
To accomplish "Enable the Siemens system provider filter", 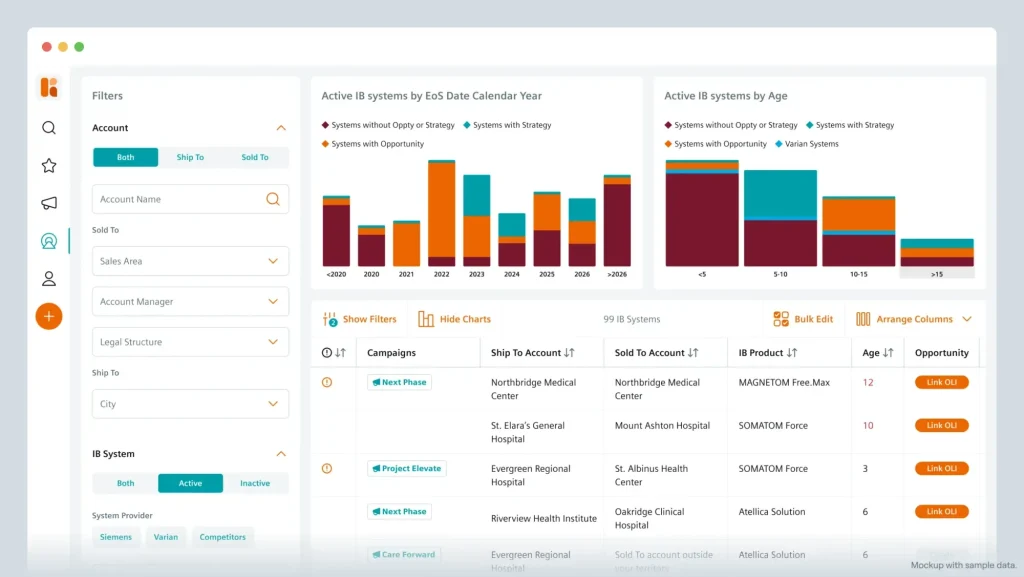I will tap(116, 537).
